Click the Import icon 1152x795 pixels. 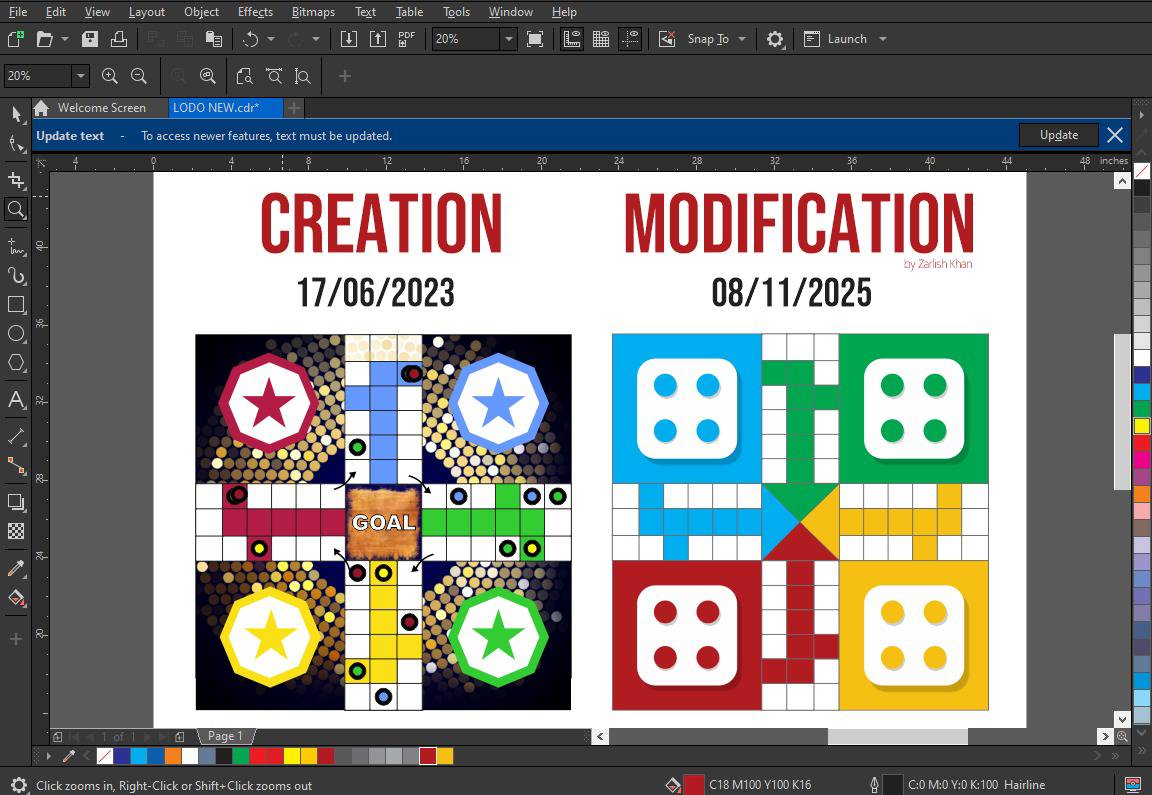point(348,39)
